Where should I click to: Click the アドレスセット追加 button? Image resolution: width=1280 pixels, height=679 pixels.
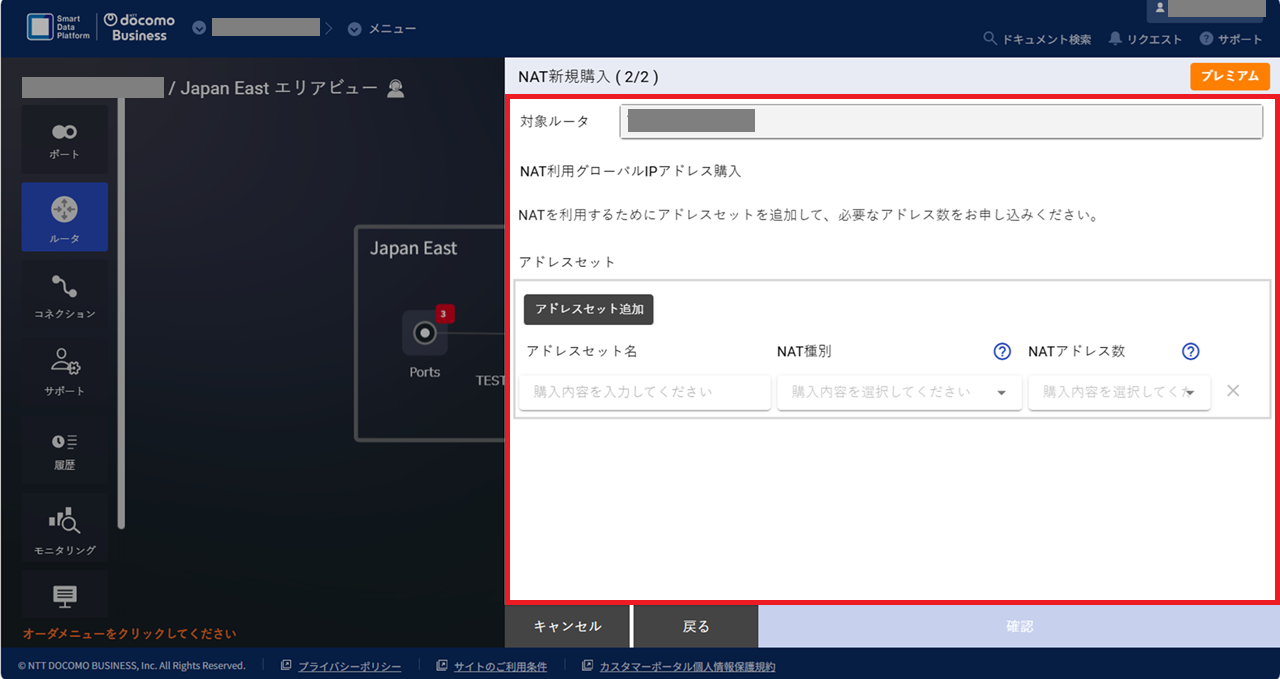click(x=589, y=310)
